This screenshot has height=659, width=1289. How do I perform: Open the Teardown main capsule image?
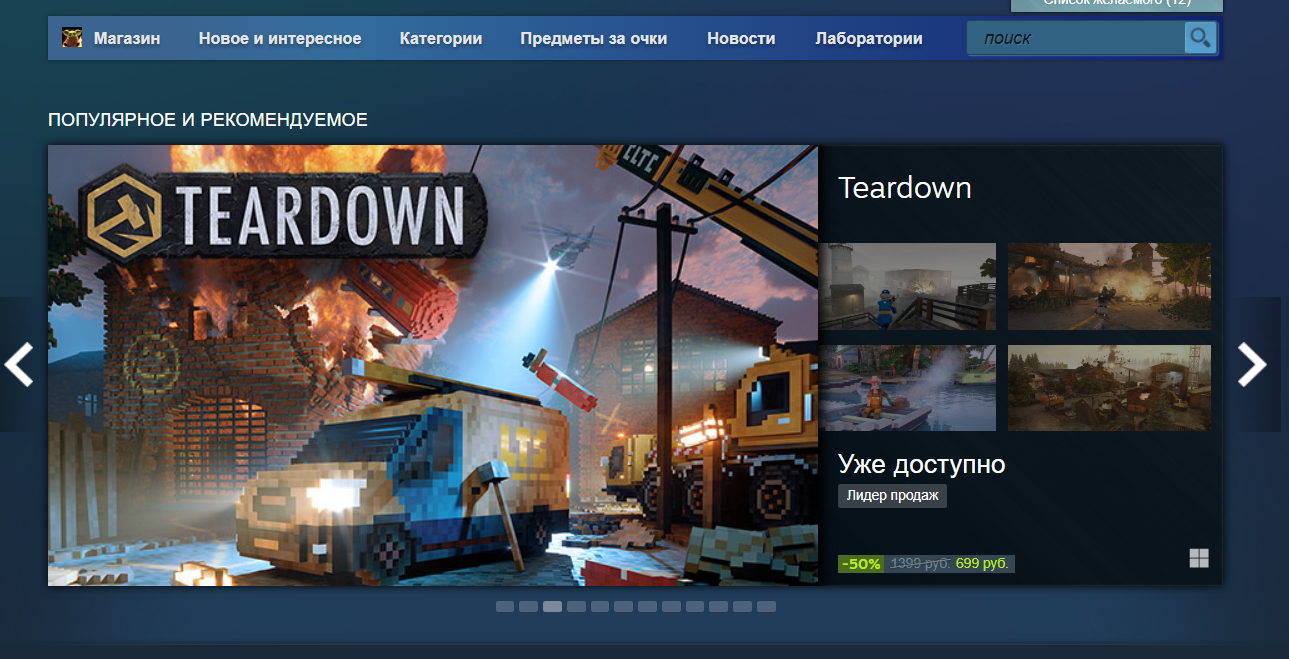pyautogui.click(x=433, y=365)
